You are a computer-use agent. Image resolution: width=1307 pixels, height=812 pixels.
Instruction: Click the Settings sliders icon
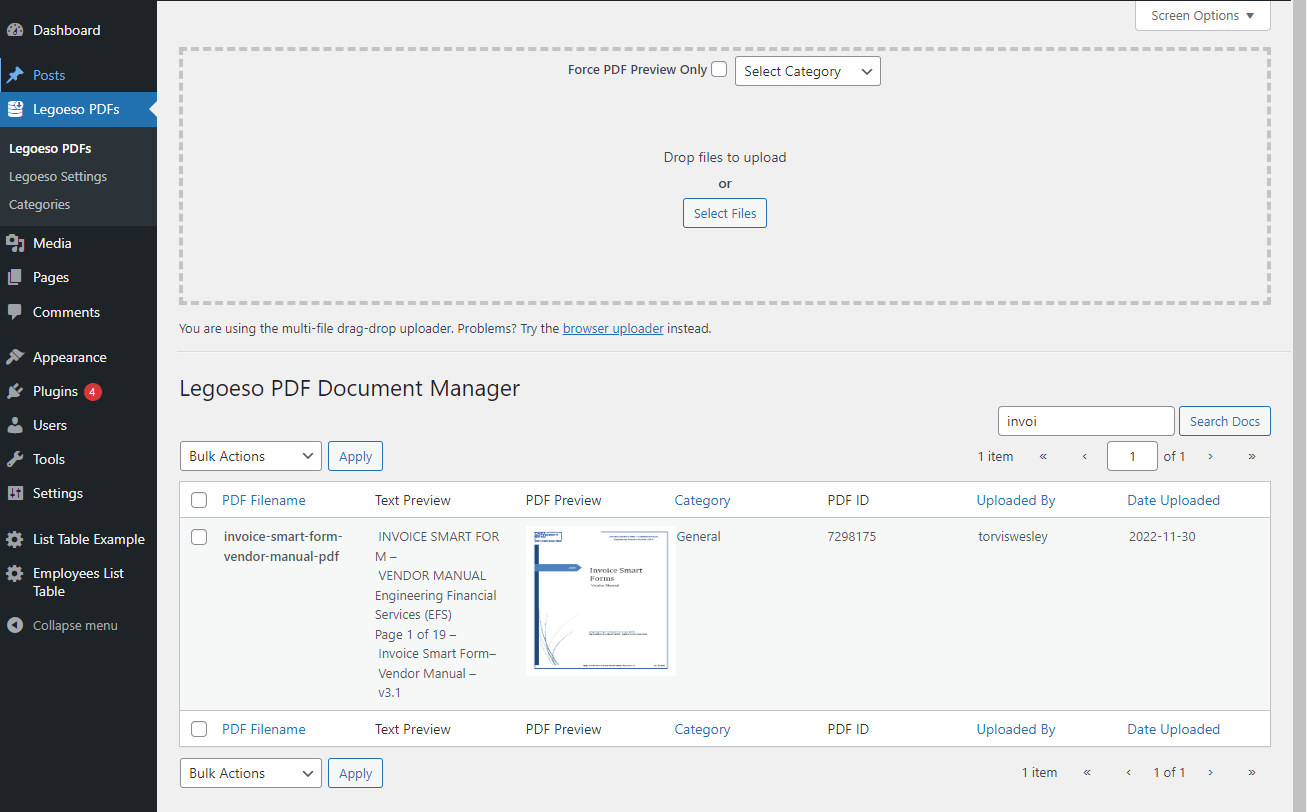[15, 493]
